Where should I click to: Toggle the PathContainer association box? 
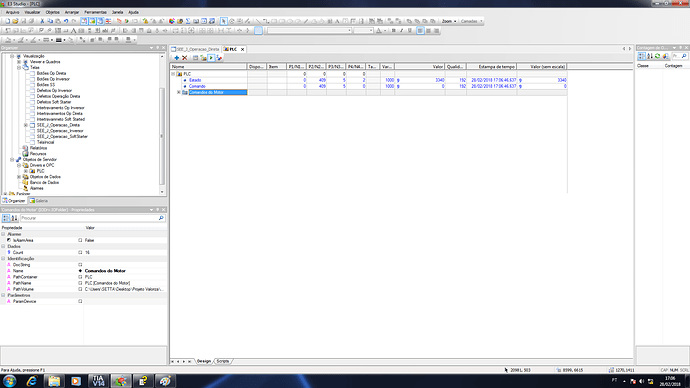(80, 277)
